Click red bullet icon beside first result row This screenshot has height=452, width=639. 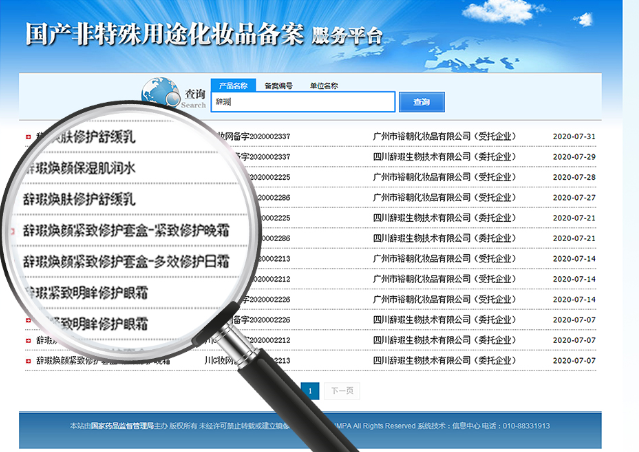[x=28, y=137]
